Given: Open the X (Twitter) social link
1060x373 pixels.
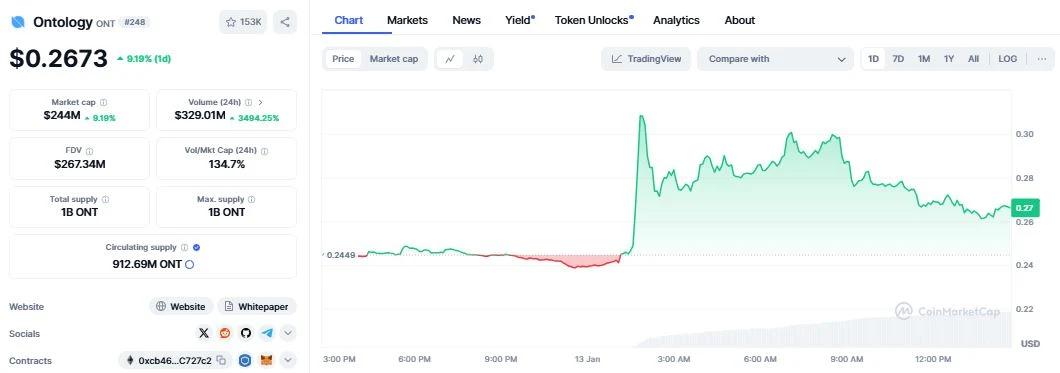Looking at the screenshot, I should pos(203,333).
